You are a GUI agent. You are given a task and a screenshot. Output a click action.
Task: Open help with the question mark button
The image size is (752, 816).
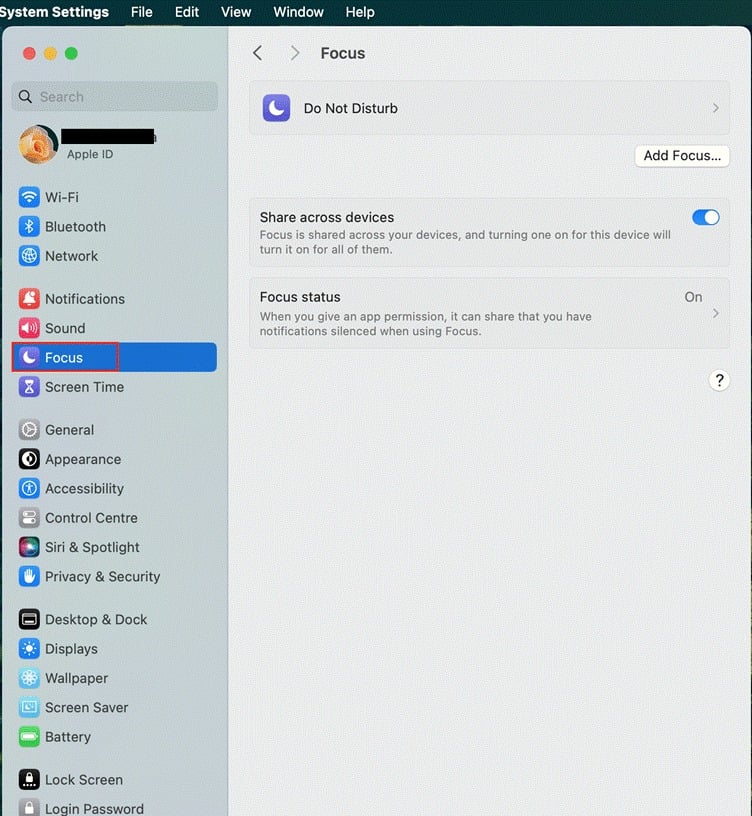(x=719, y=380)
